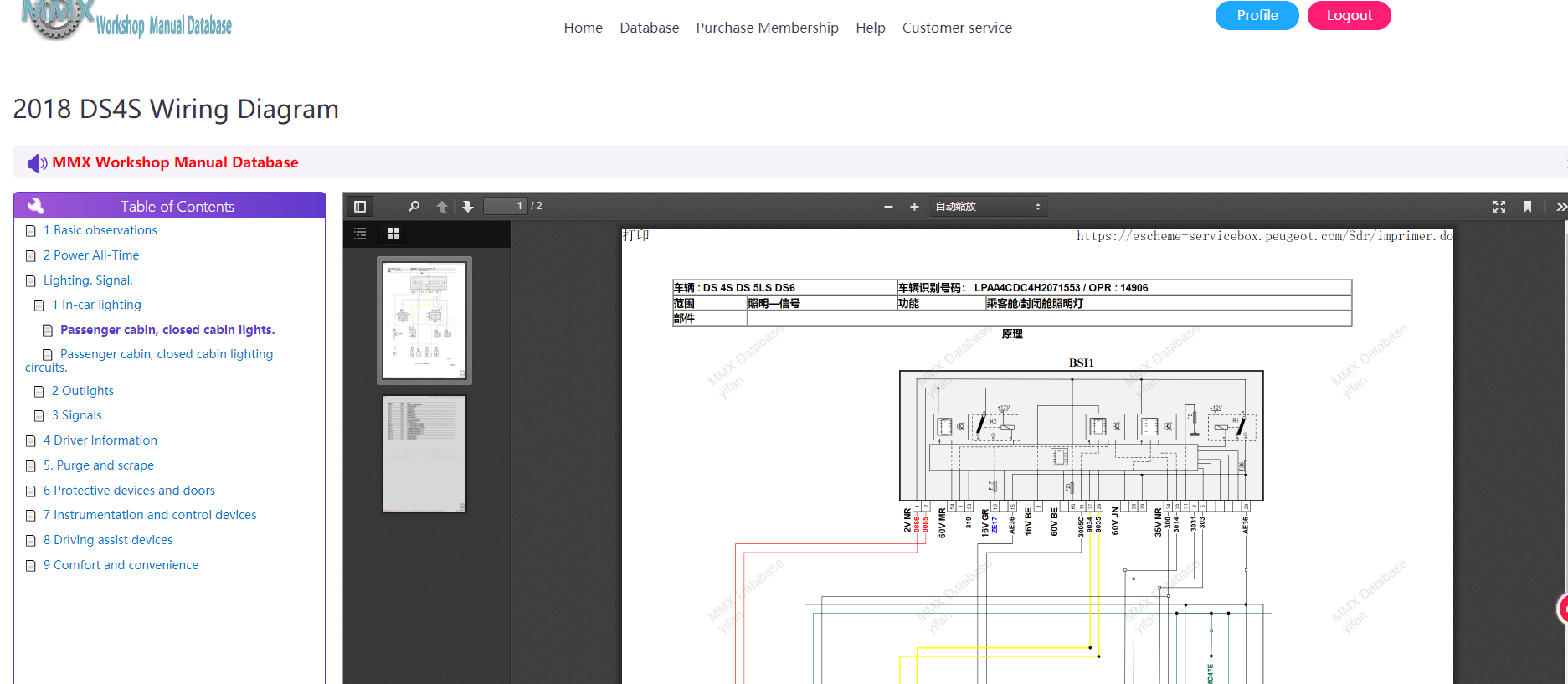
Task: Open 8 Driving assist devices section
Action: tap(108, 540)
